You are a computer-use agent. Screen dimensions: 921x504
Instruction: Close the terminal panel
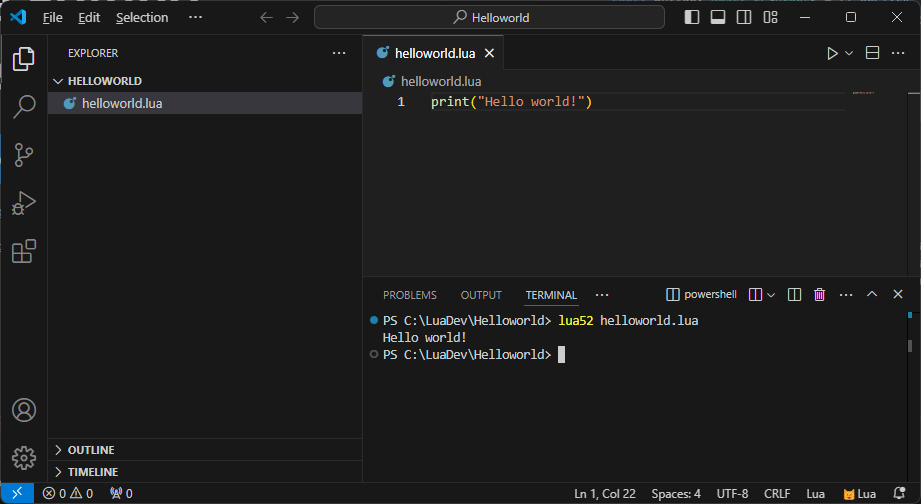898,294
